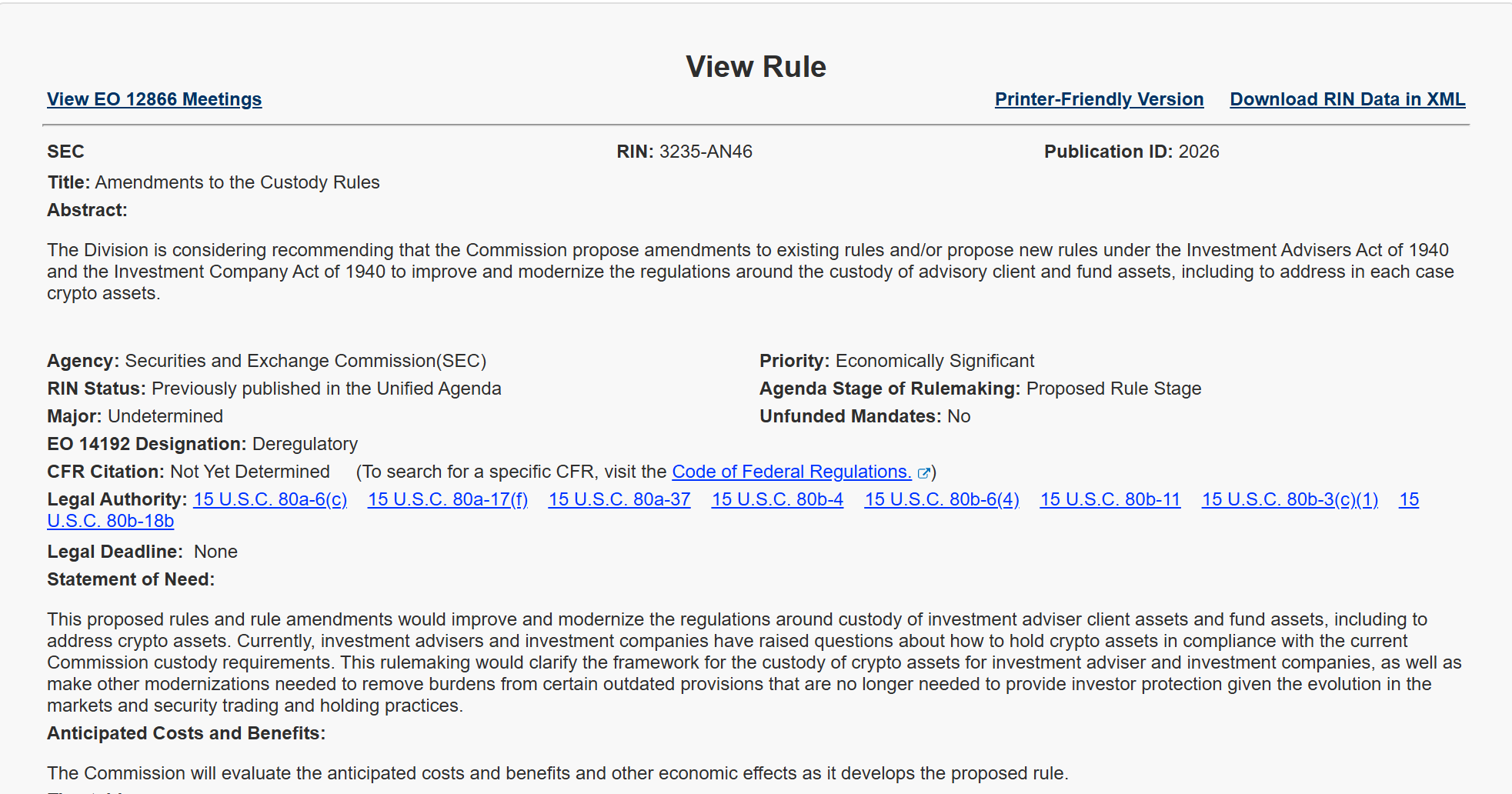Download RIN Data in XML
The width and height of the screenshot is (1512, 794).
(1347, 99)
